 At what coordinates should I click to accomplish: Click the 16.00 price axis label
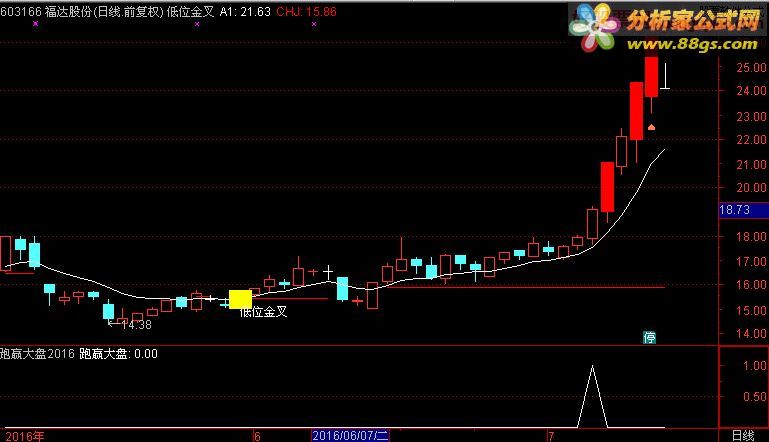click(x=751, y=285)
